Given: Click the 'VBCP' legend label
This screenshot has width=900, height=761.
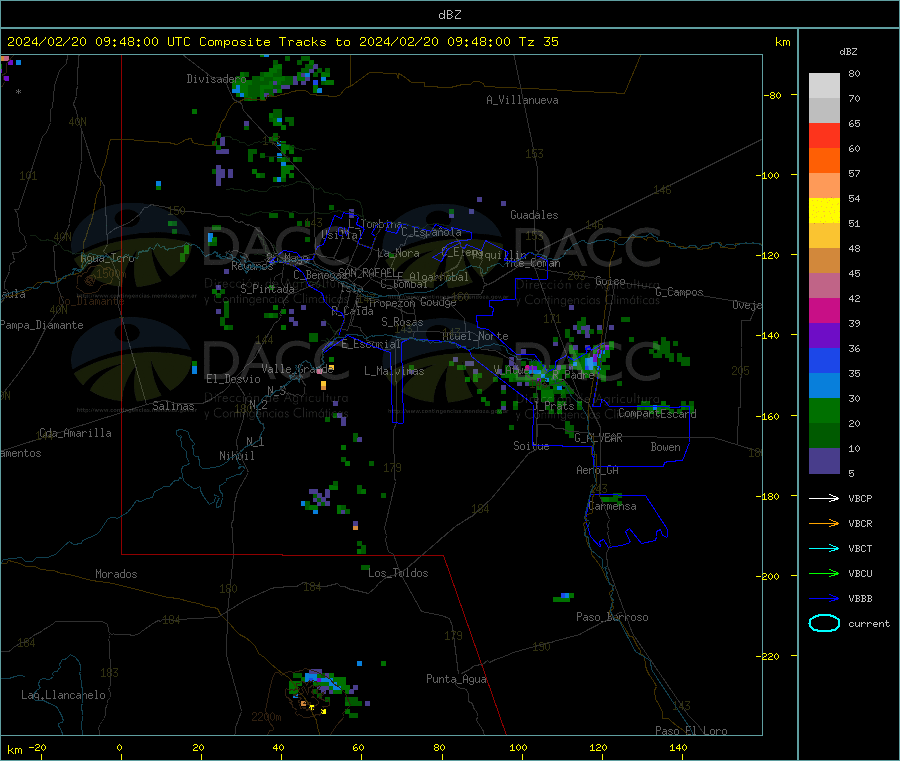Looking at the screenshot, I should (x=860, y=498).
